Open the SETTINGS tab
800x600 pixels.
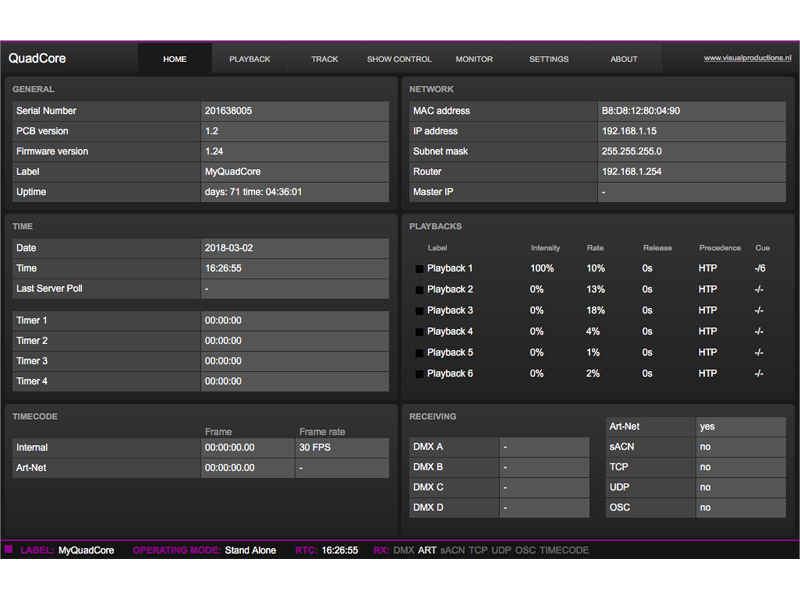coord(549,59)
